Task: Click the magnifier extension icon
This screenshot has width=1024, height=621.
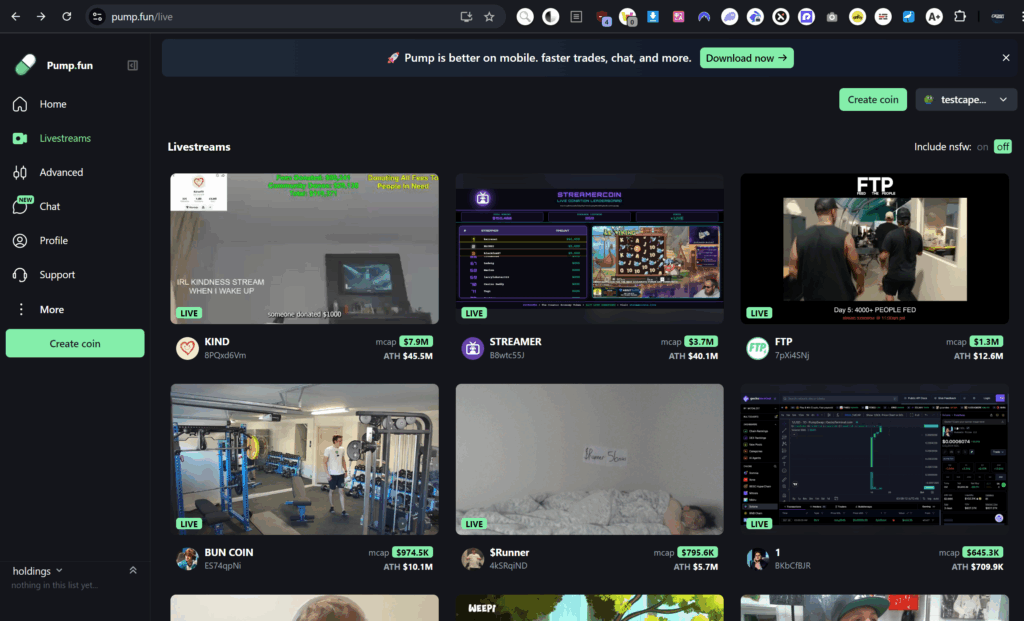Action: (x=525, y=16)
